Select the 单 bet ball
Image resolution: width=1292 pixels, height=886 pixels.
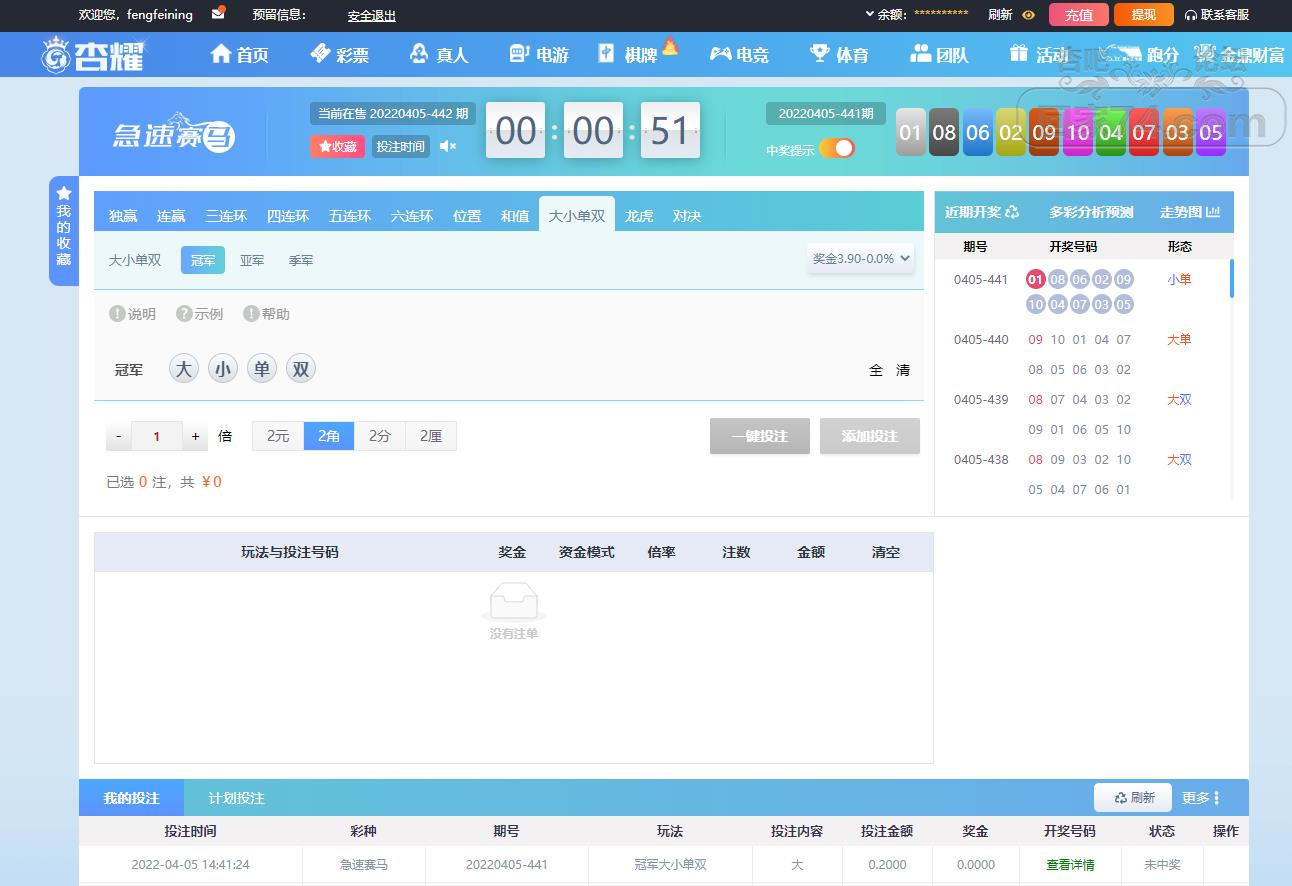262,369
